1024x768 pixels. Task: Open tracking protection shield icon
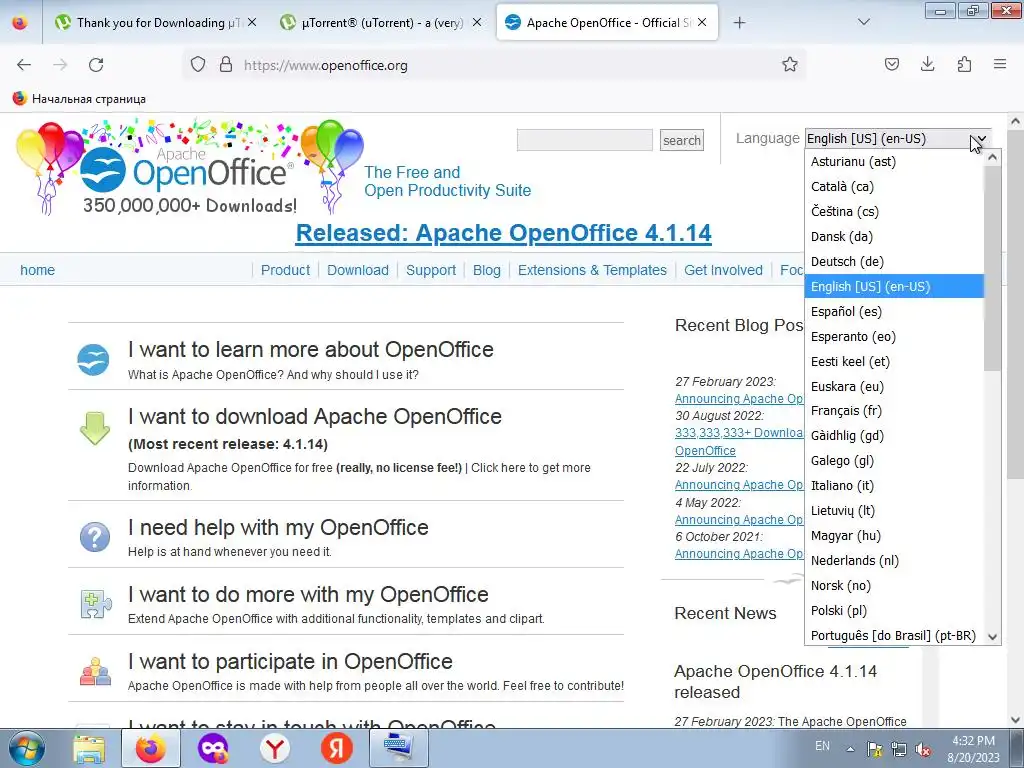(198, 65)
